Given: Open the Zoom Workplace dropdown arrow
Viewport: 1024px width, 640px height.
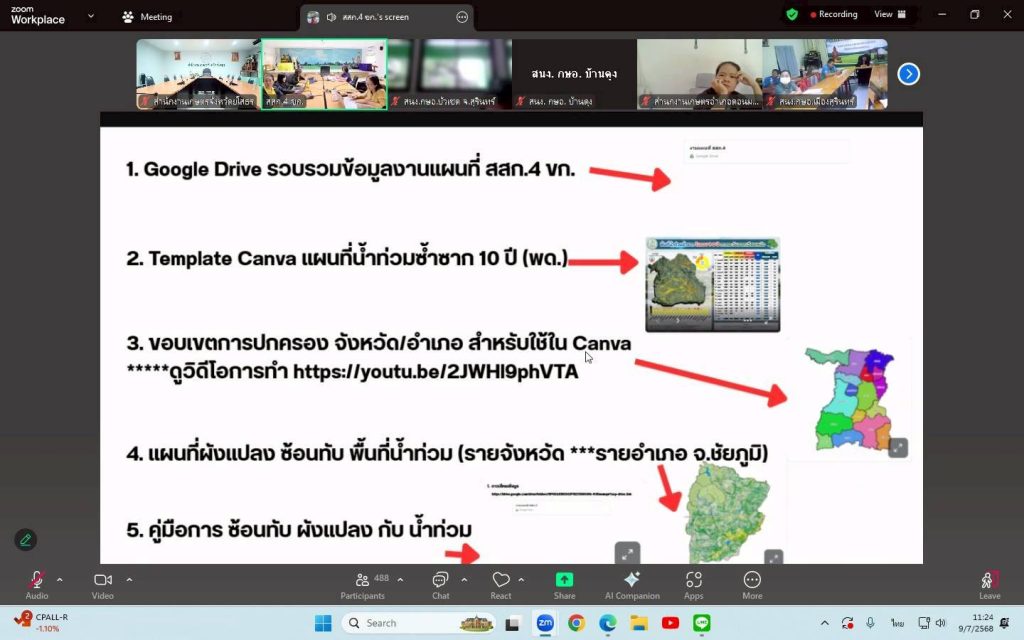Looking at the screenshot, I should pos(91,16).
